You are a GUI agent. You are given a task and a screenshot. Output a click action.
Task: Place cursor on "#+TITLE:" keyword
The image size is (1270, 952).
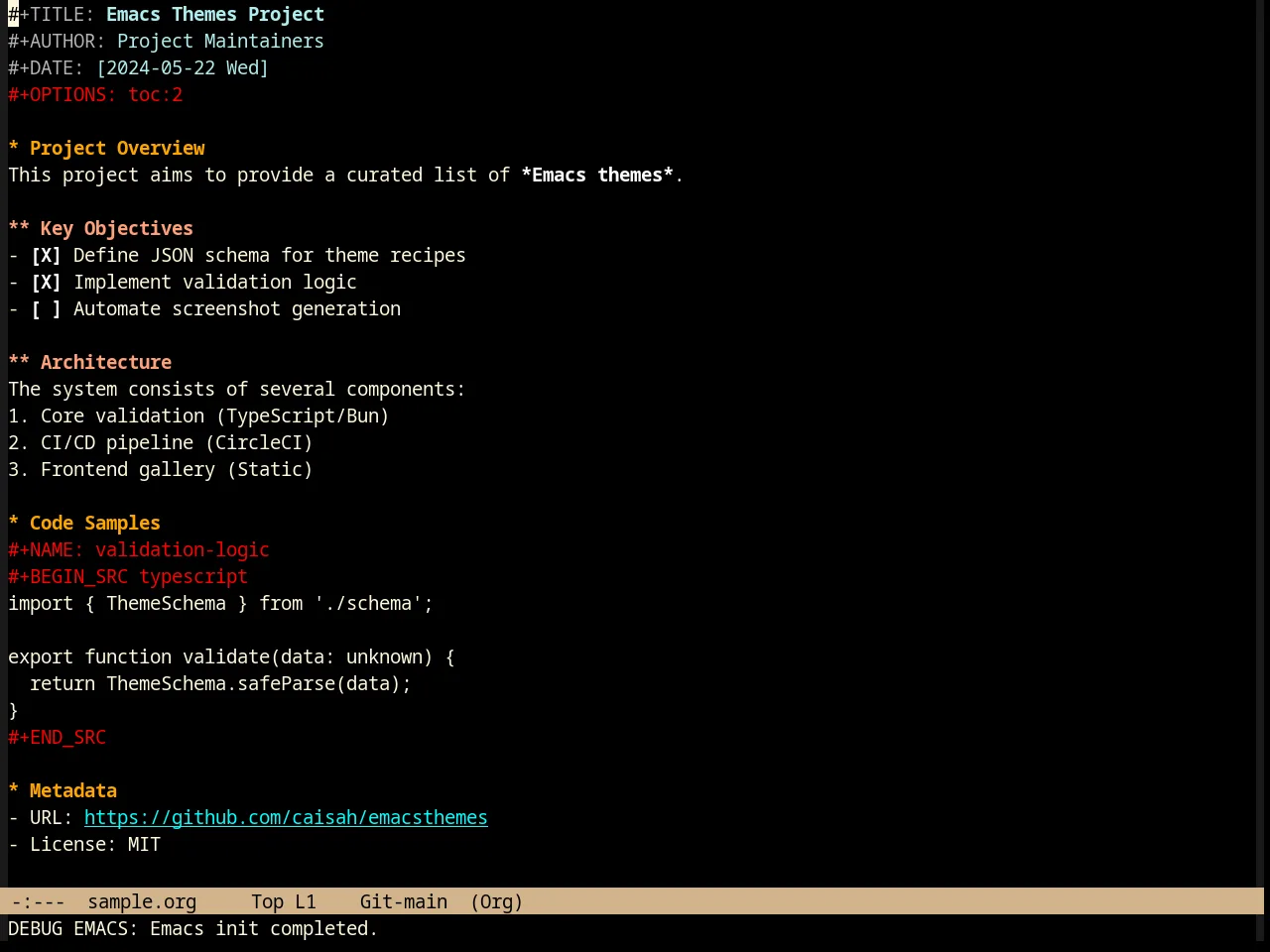click(52, 14)
